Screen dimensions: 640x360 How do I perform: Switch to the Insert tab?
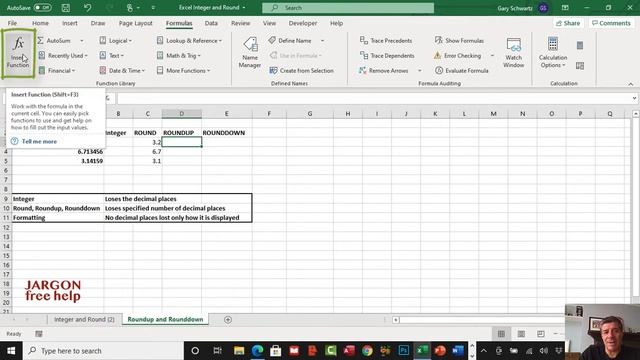[x=70, y=23]
